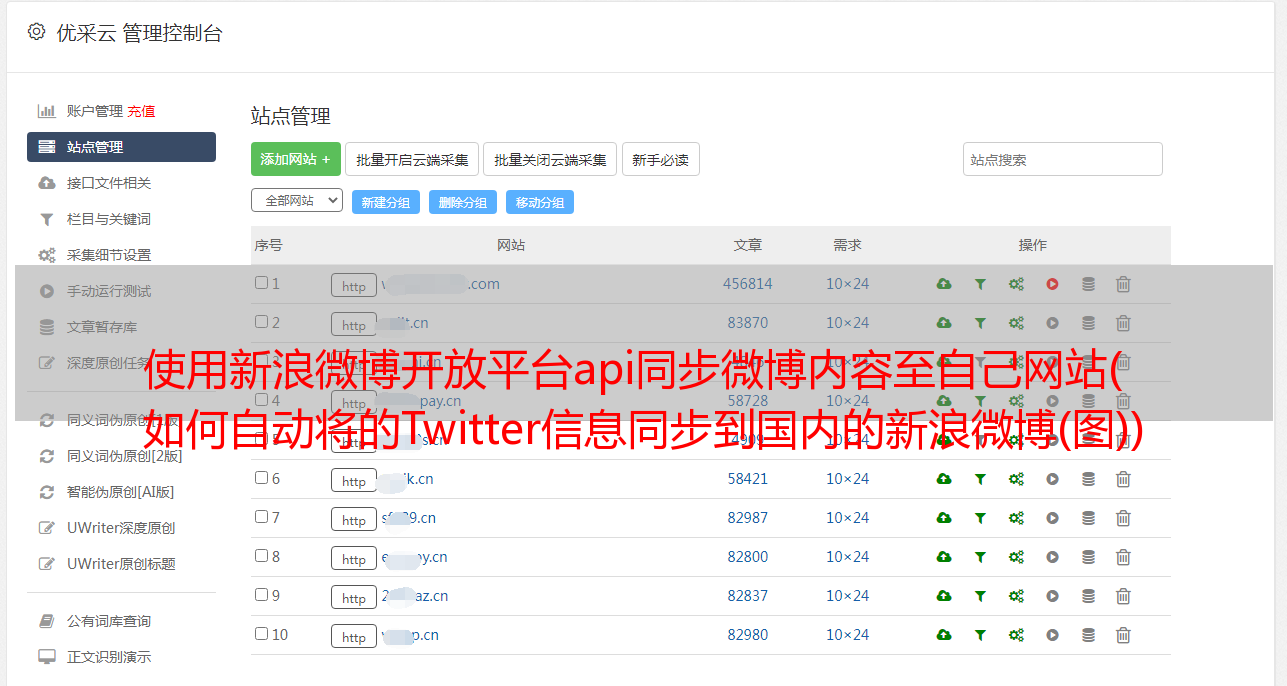The image size is (1287, 686).
Task: Click the cloud upload icon in row 2
Action: (x=944, y=323)
